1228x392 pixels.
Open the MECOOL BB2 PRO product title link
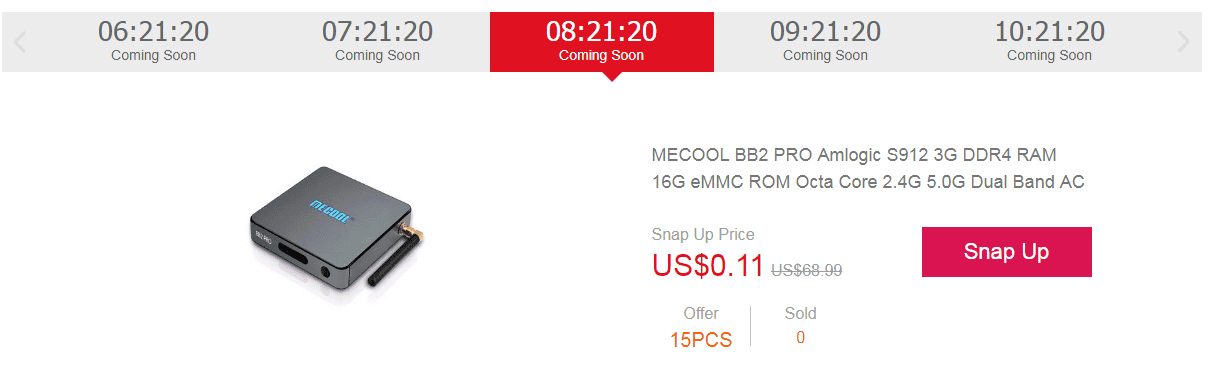click(x=868, y=168)
